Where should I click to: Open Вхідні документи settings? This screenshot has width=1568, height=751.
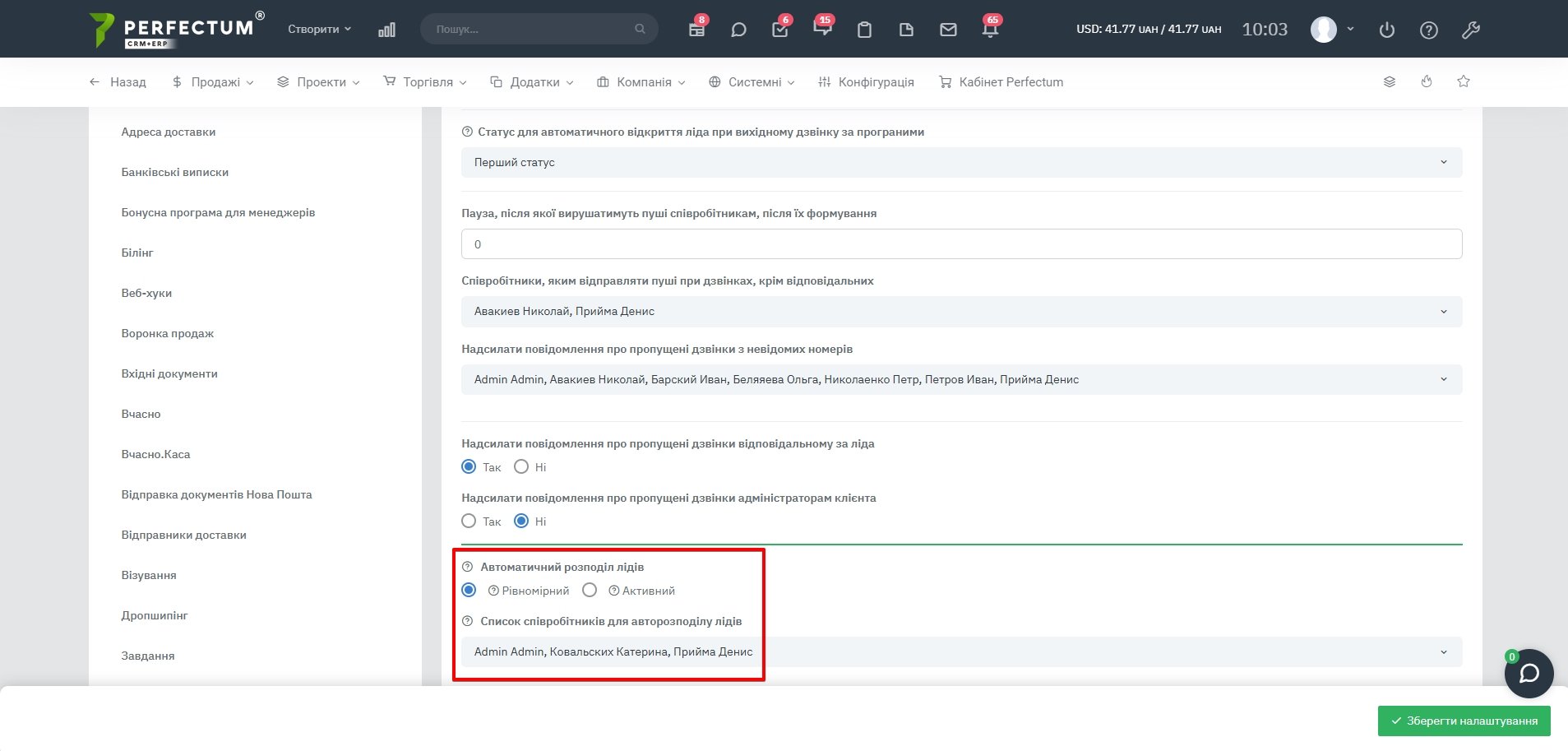click(x=169, y=373)
